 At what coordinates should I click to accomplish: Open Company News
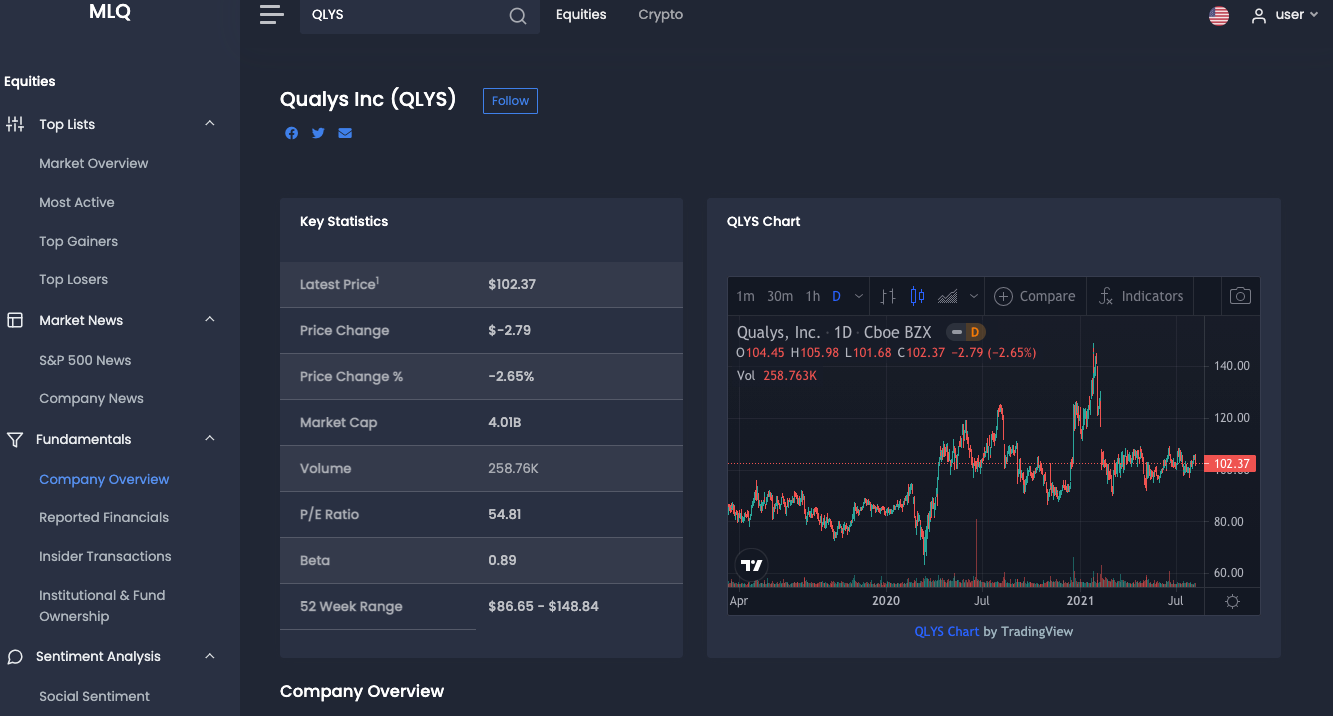tap(92, 399)
